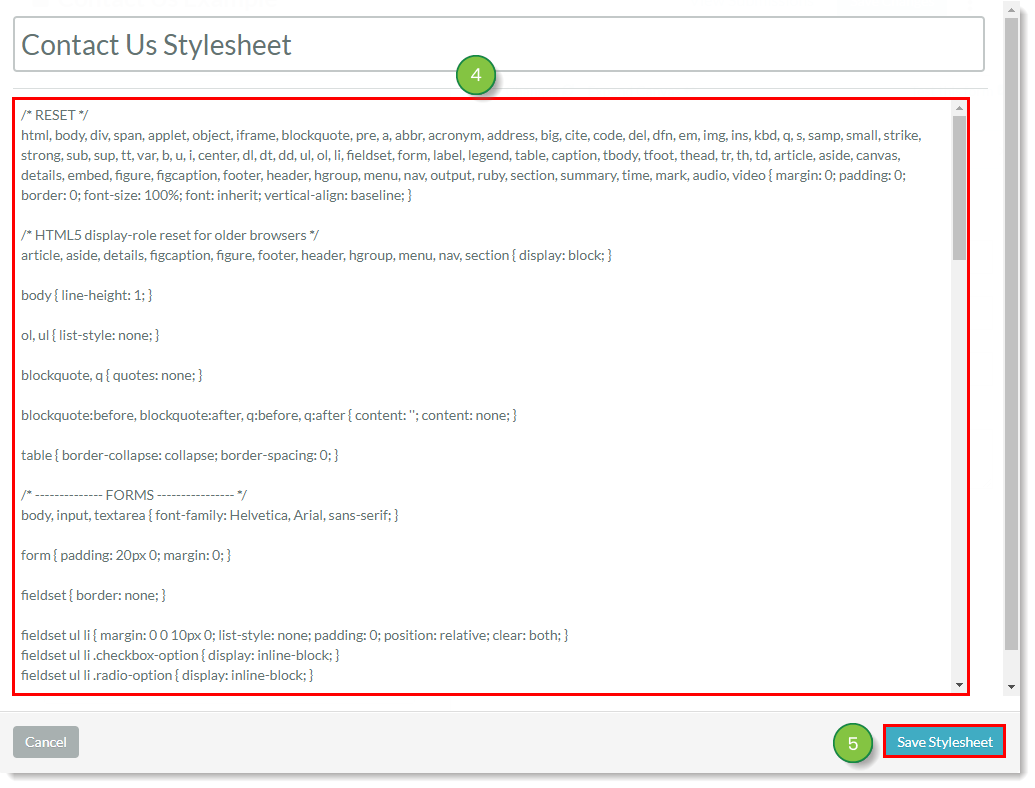
Task: Click the Cancel button
Action: (46, 742)
